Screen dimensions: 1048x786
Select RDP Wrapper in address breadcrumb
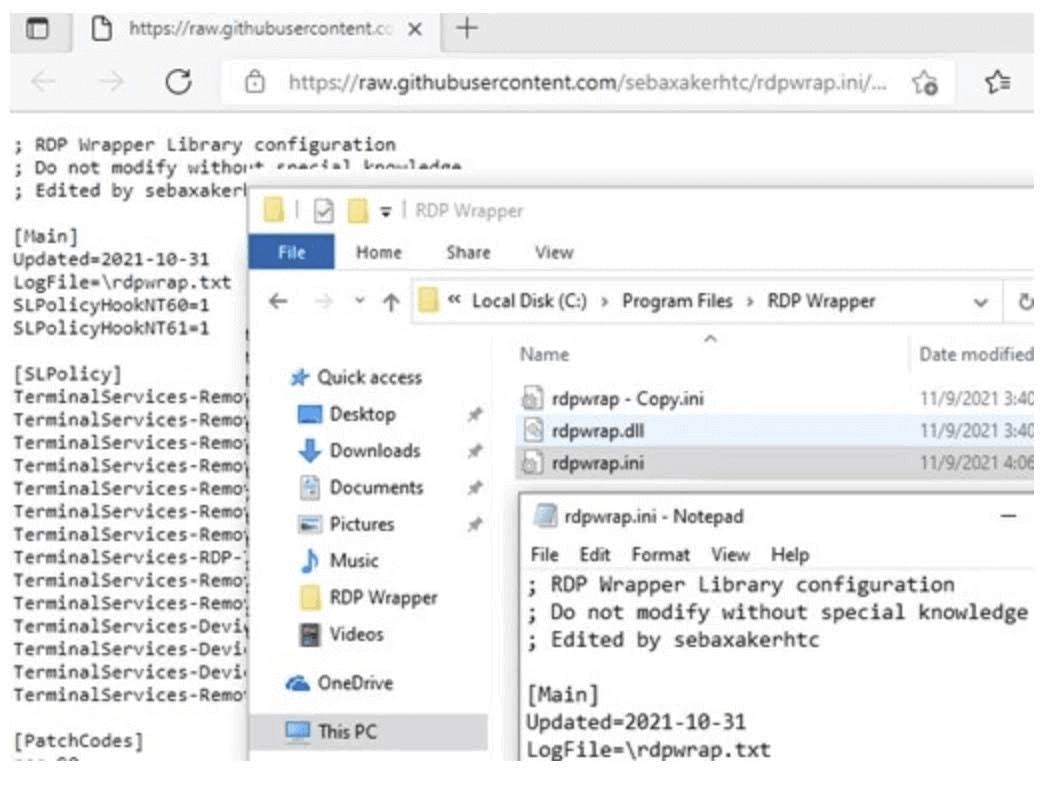tap(821, 301)
